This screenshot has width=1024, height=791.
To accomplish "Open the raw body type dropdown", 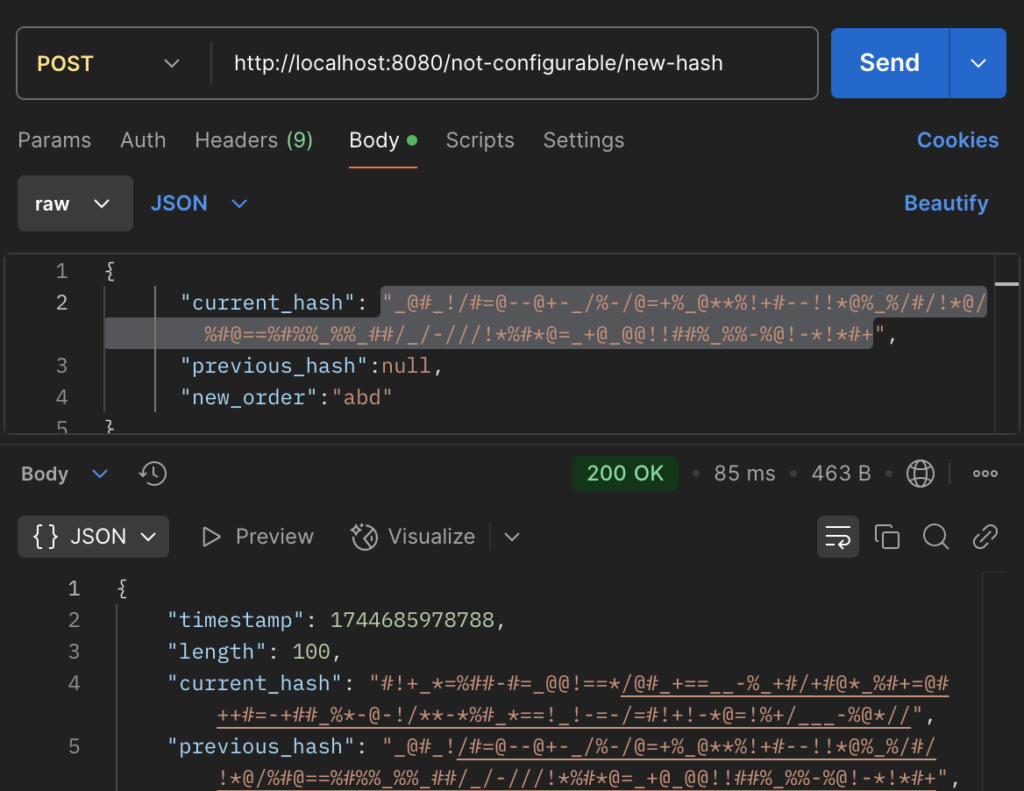I will click(x=74, y=204).
